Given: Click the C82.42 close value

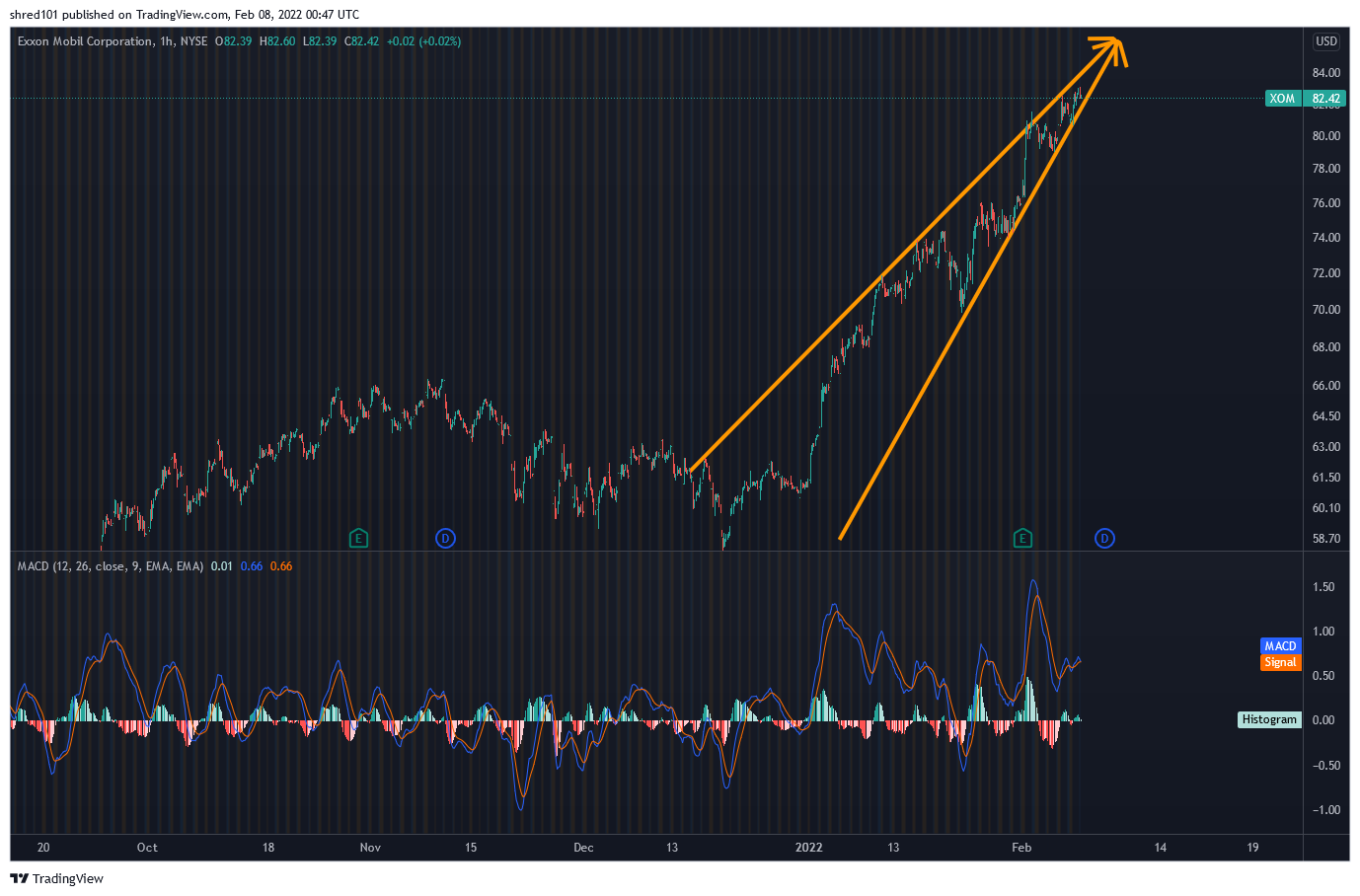Looking at the screenshot, I should click(x=362, y=41).
